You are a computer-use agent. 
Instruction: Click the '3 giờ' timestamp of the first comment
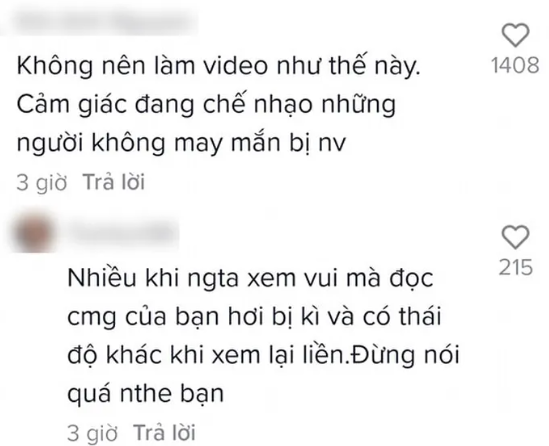42,182
